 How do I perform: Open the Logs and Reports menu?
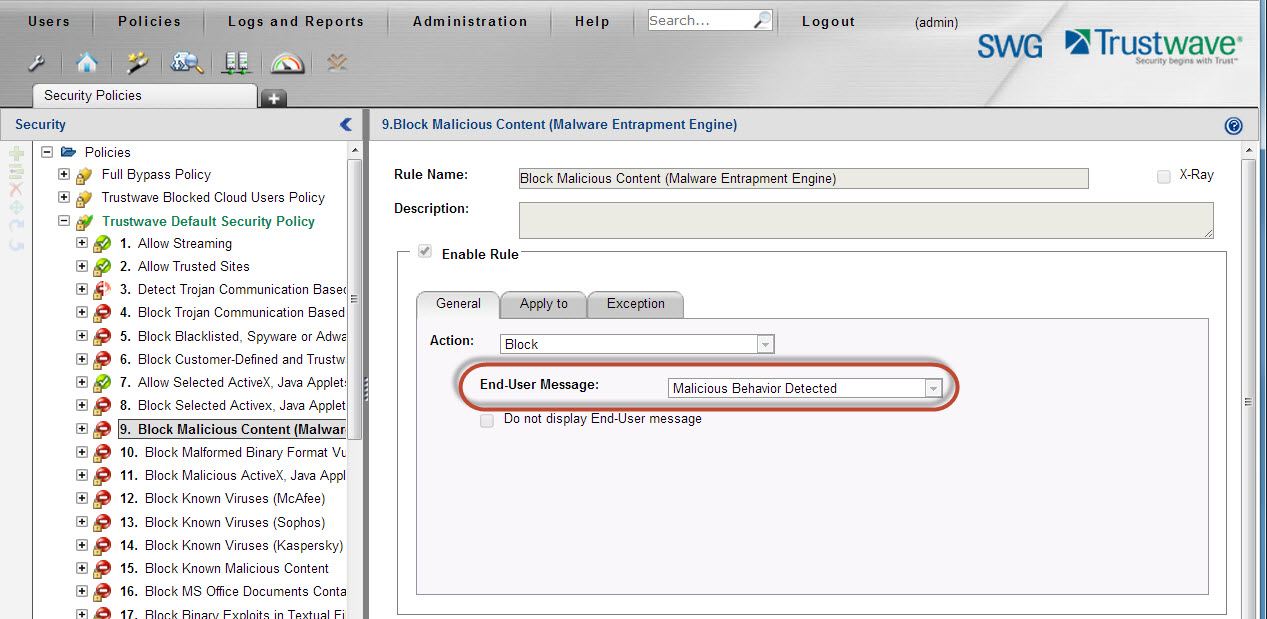pos(296,21)
